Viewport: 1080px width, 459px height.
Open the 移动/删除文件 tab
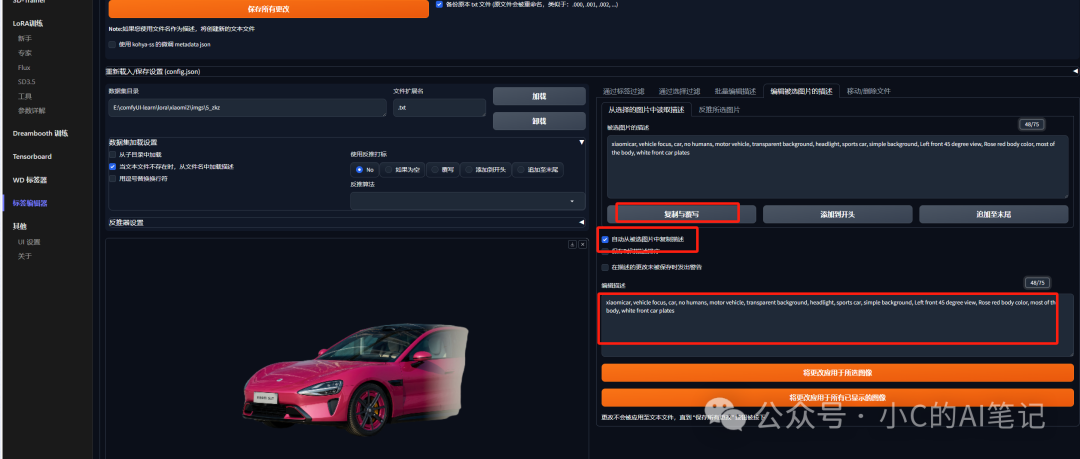[869, 91]
